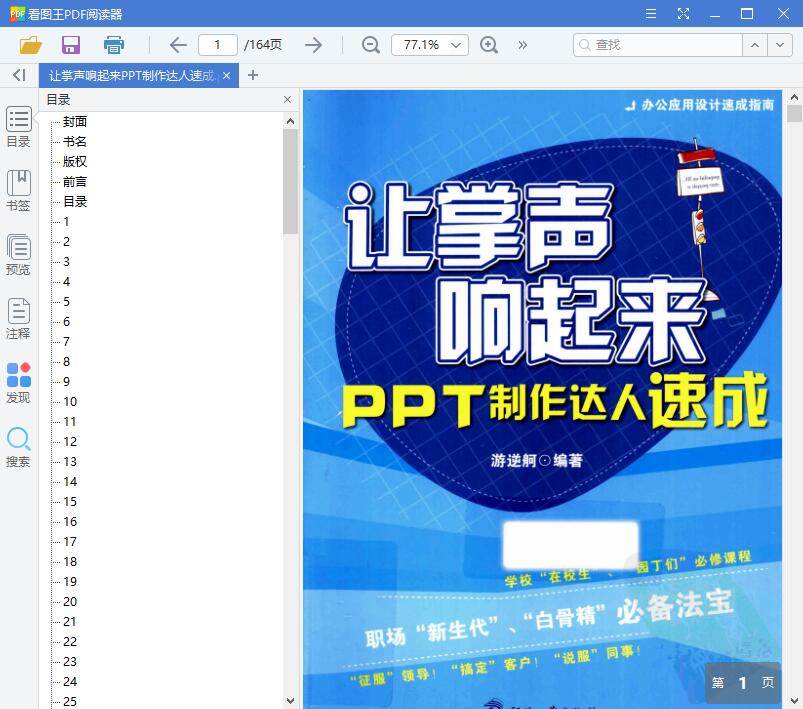Open the 注释 annotations panel

click(x=18, y=319)
